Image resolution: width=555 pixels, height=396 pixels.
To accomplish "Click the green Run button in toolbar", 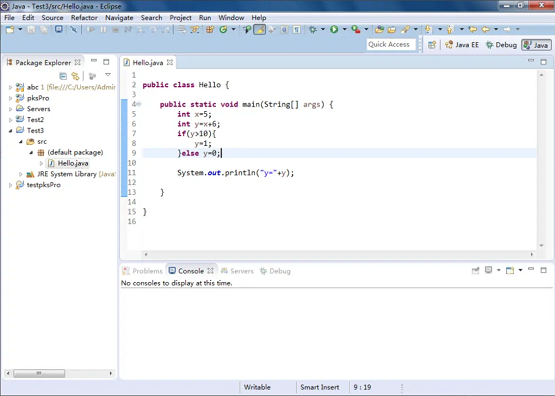I will pyautogui.click(x=334, y=29).
